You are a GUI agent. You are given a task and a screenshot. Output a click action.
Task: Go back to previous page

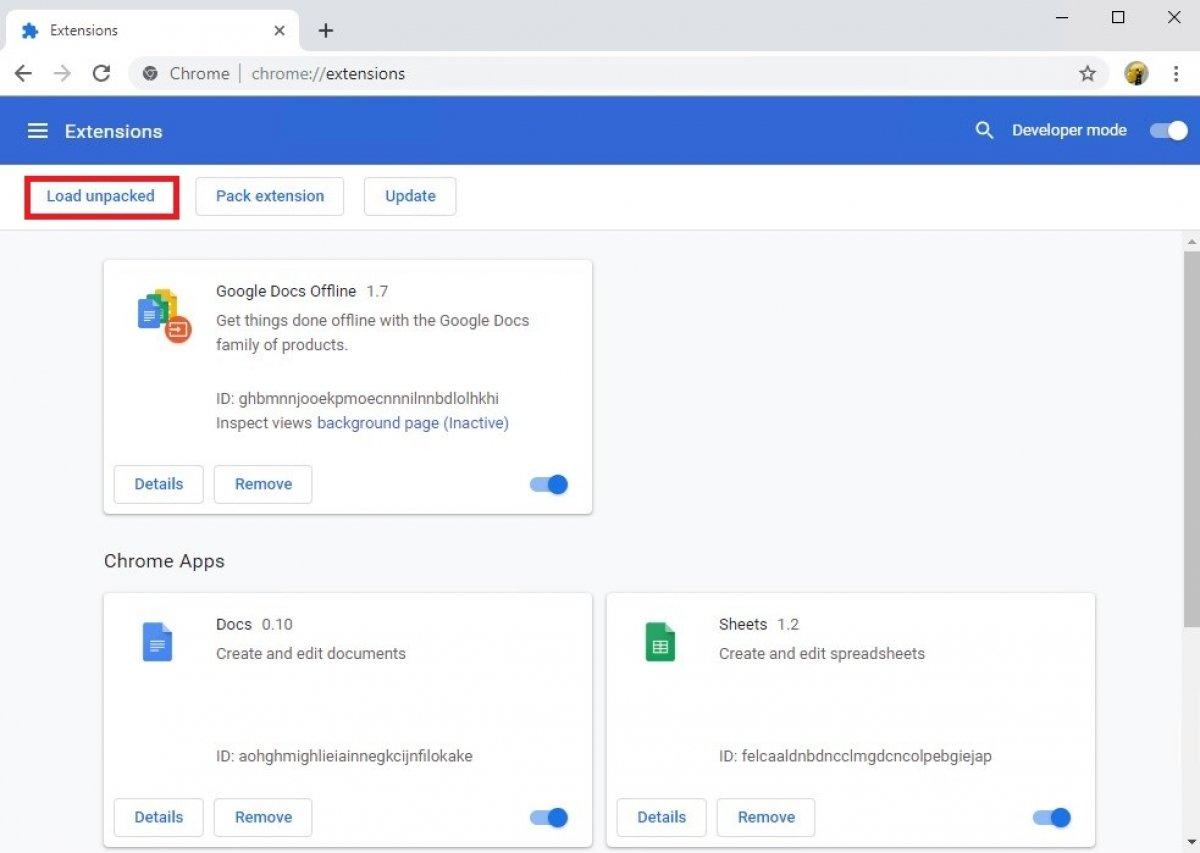(x=24, y=74)
